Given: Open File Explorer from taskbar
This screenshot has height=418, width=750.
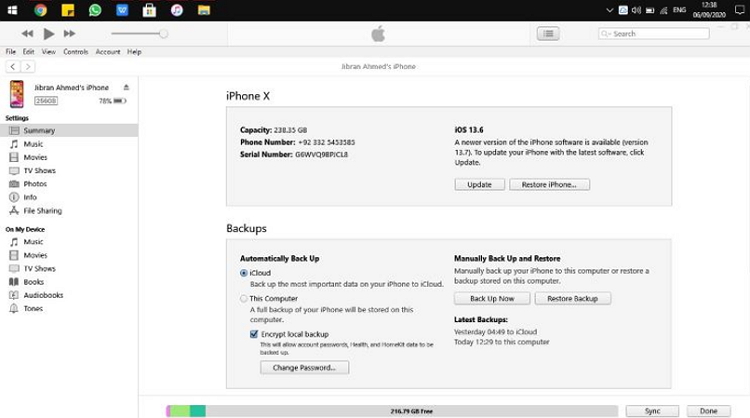Looking at the screenshot, I should click(x=204, y=10).
